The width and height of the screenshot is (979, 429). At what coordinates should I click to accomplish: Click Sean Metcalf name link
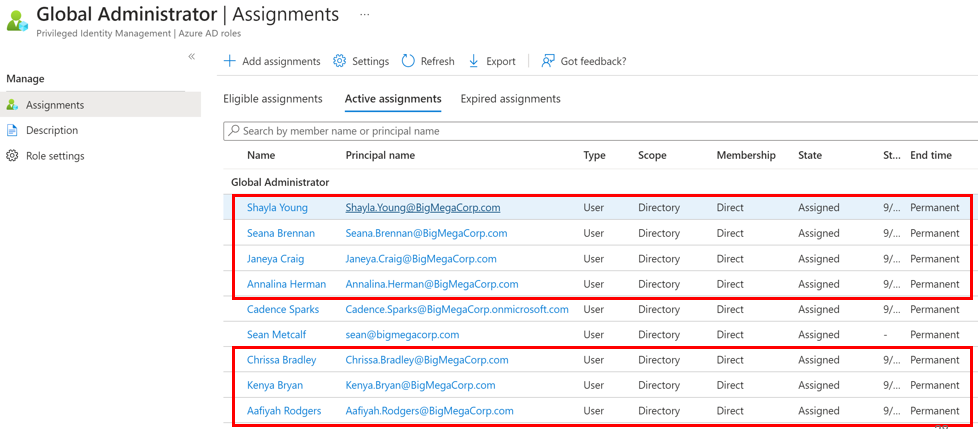tap(277, 335)
